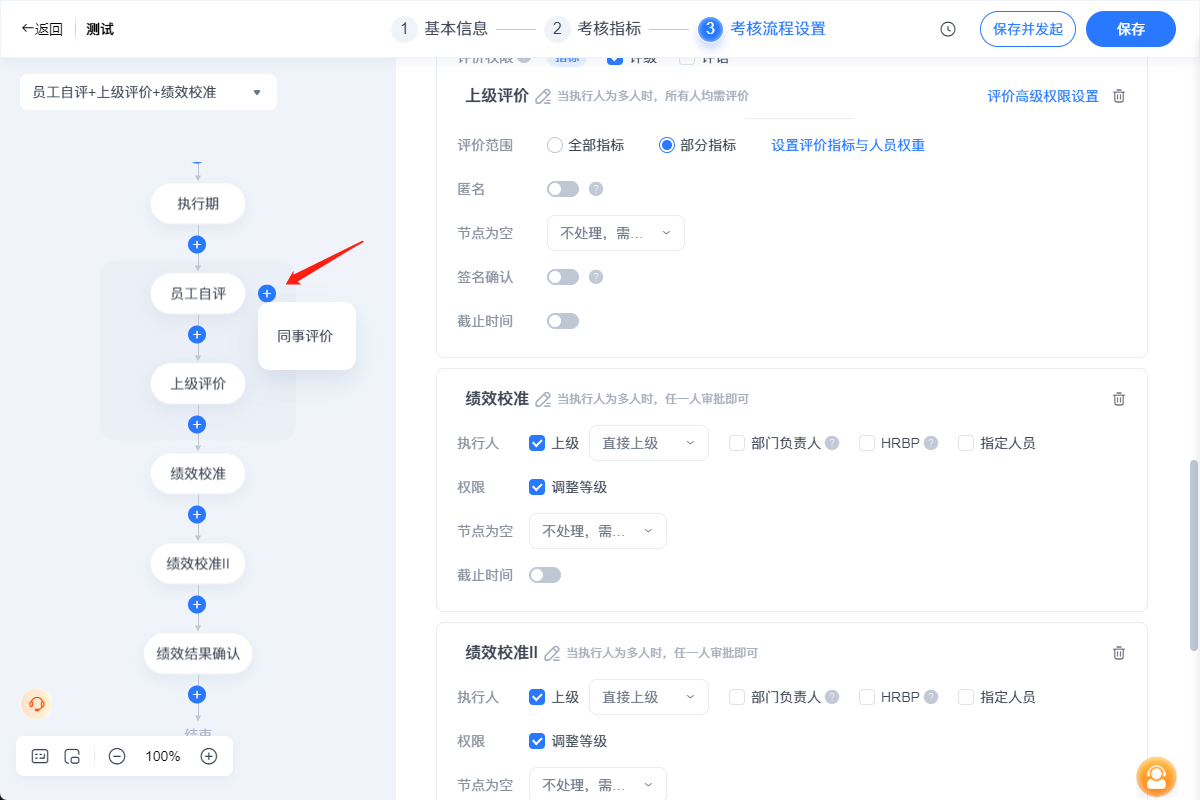
Task: Toggle the 匿名 anonymous switch off
Action: tap(562, 188)
